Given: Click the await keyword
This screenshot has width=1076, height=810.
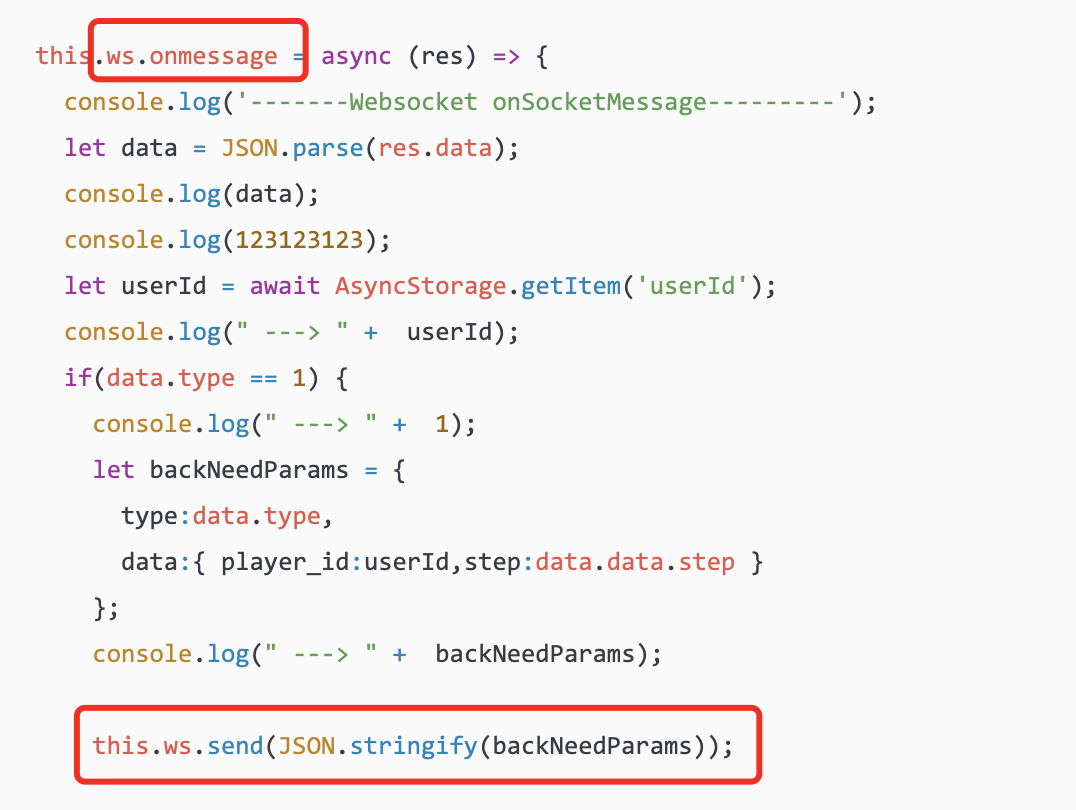Looking at the screenshot, I should click(285, 286).
